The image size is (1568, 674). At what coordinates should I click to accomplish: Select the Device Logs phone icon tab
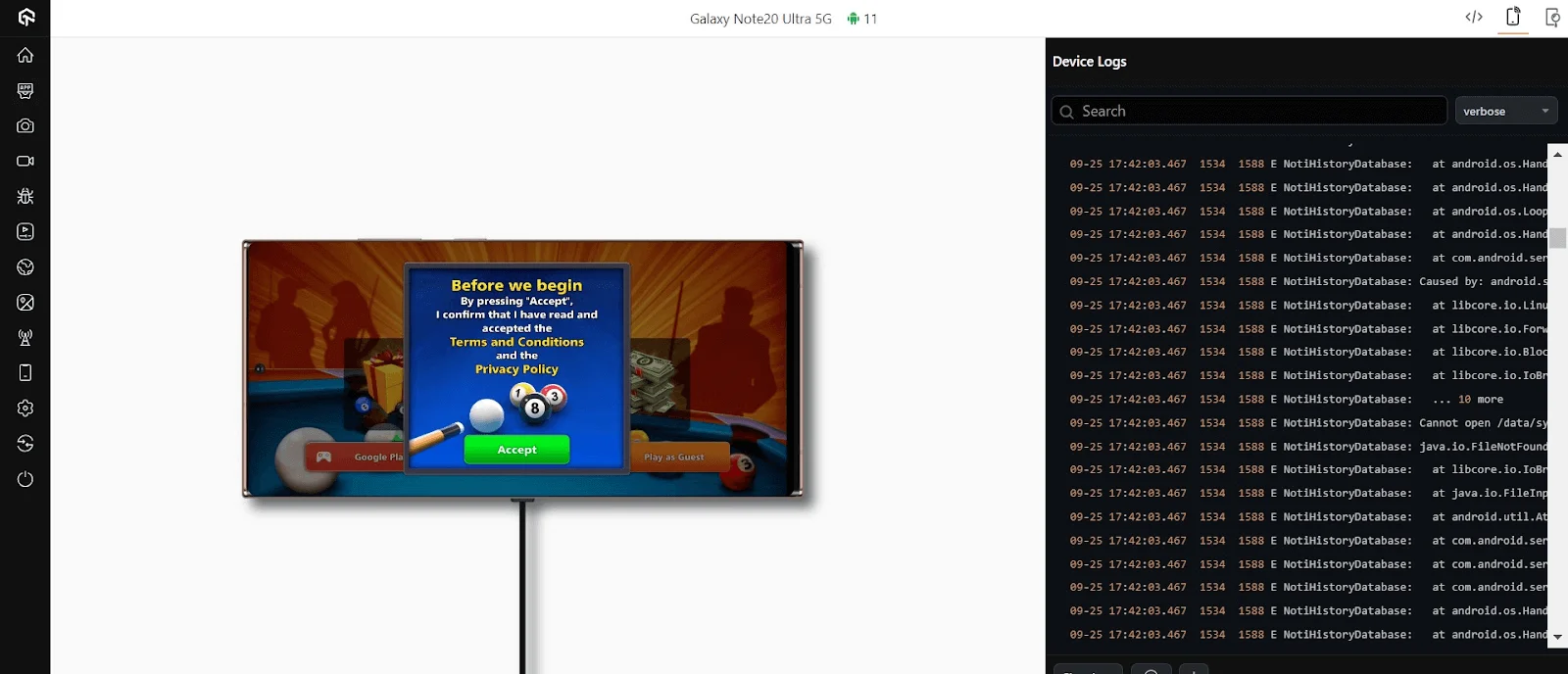1513,17
